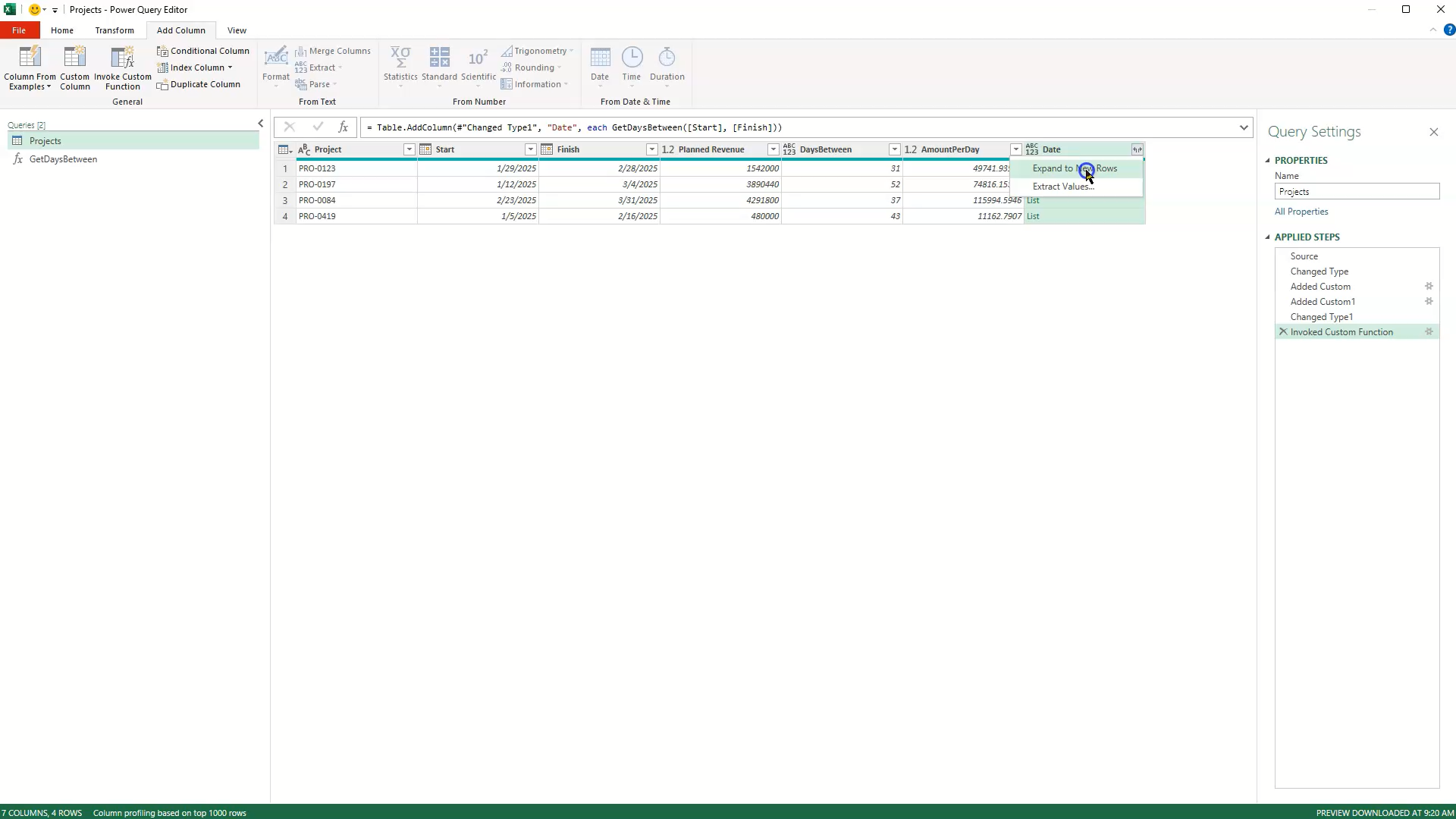Delete the Invoked Custom Function step
Screen dimensions: 1456x819
1282,331
